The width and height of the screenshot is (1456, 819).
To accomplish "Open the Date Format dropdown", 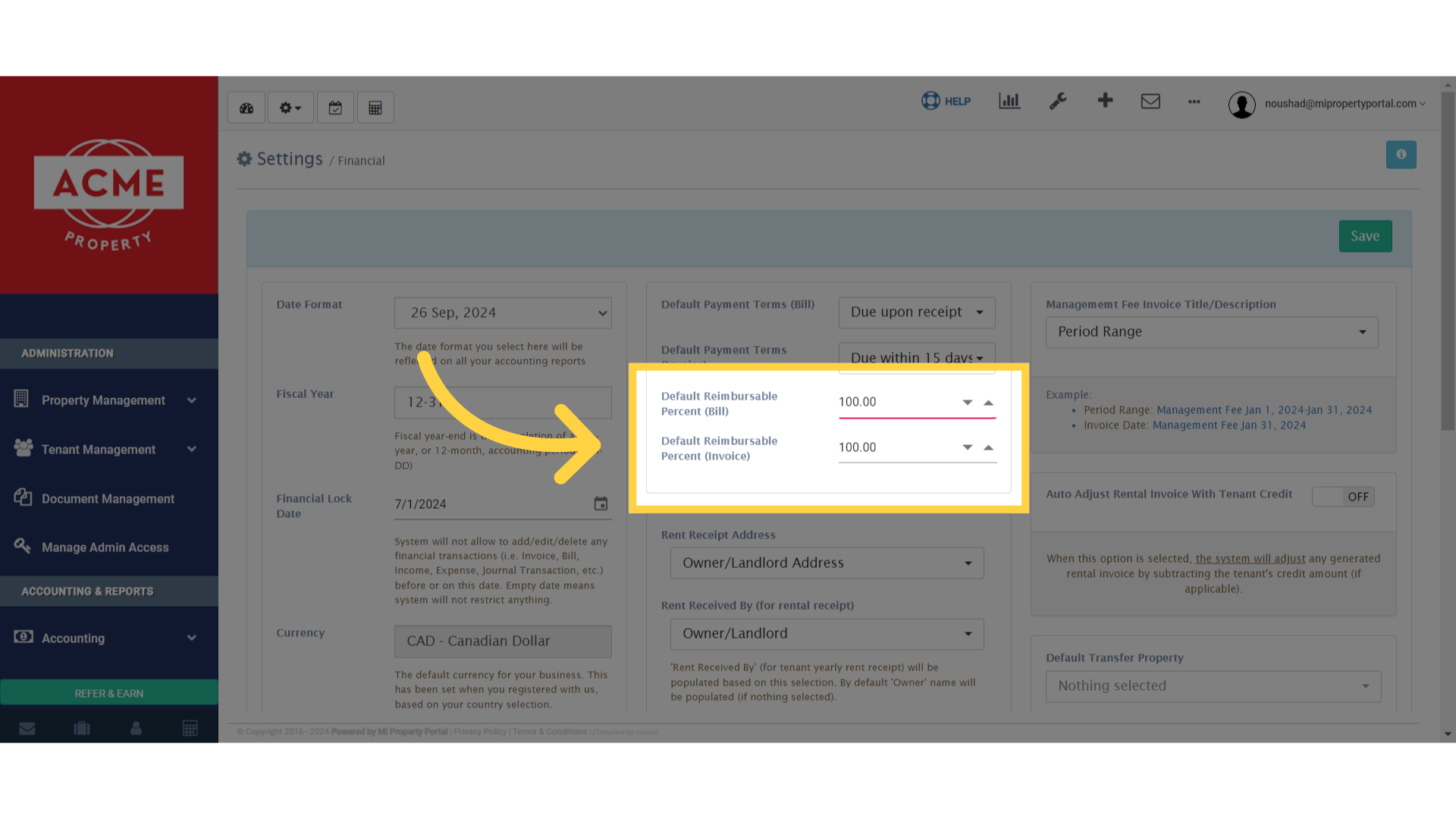I will point(503,312).
